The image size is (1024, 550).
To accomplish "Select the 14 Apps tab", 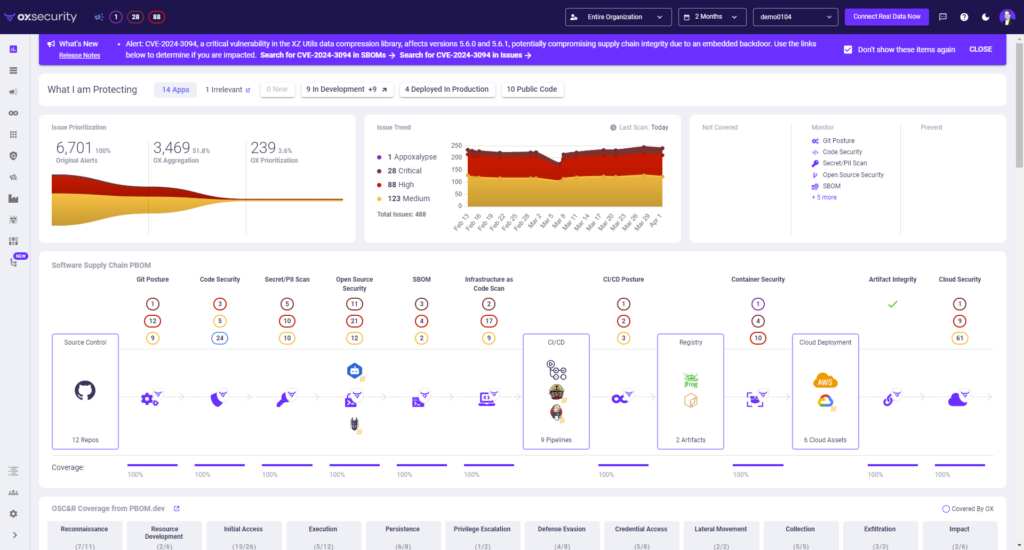I will pyautogui.click(x=175, y=89).
